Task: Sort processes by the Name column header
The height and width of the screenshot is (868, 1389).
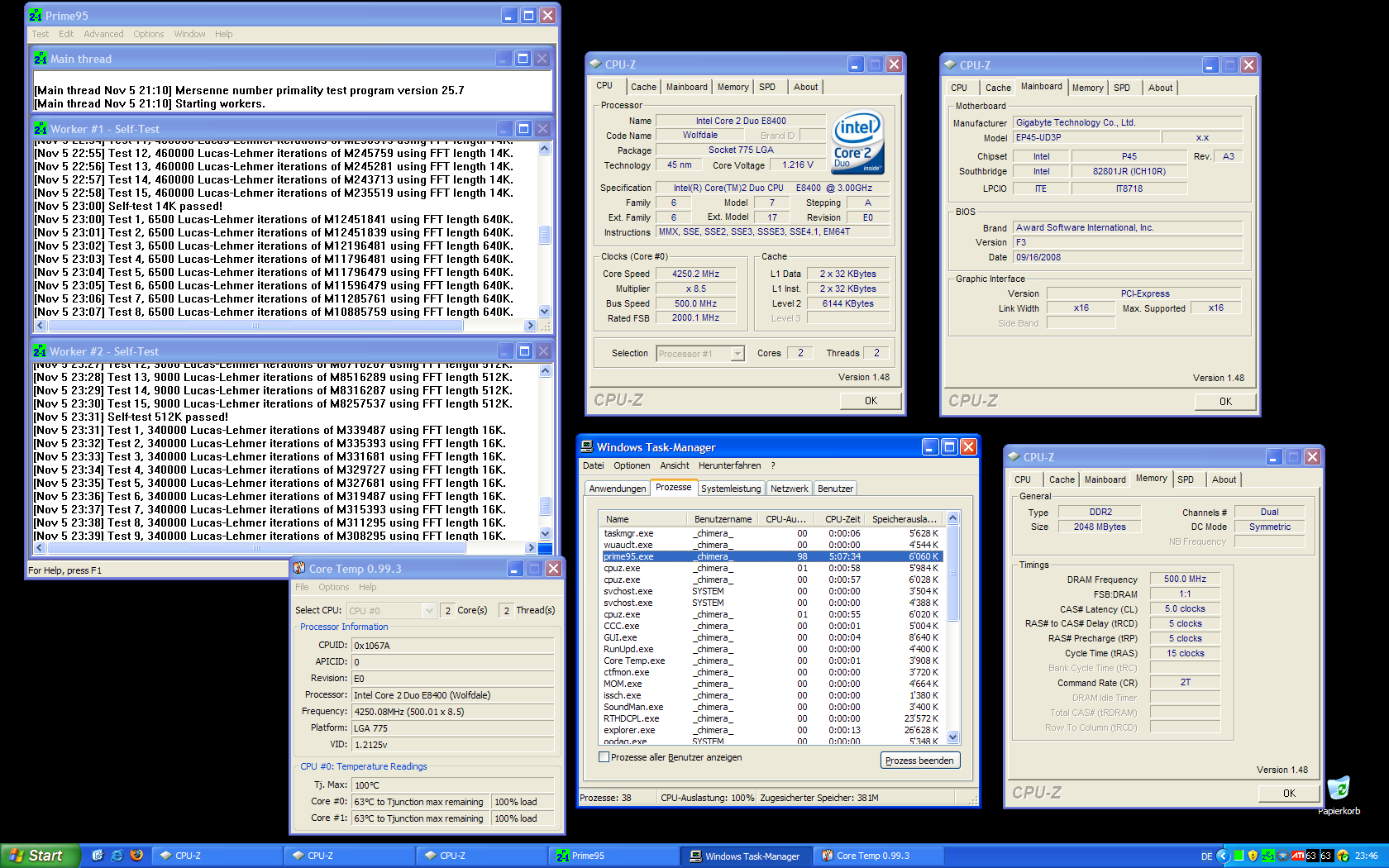Action: (x=643, y=519)
